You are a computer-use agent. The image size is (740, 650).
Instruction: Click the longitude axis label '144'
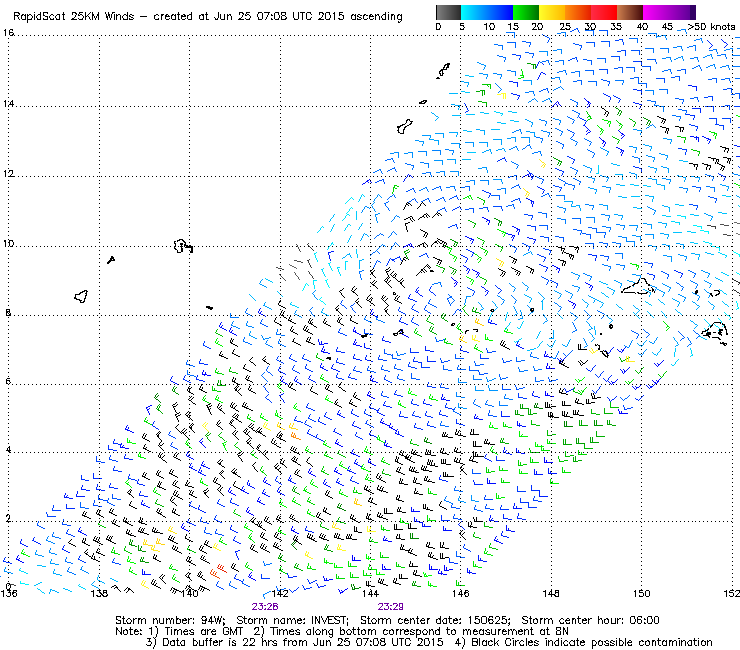(x=370, y=593)
